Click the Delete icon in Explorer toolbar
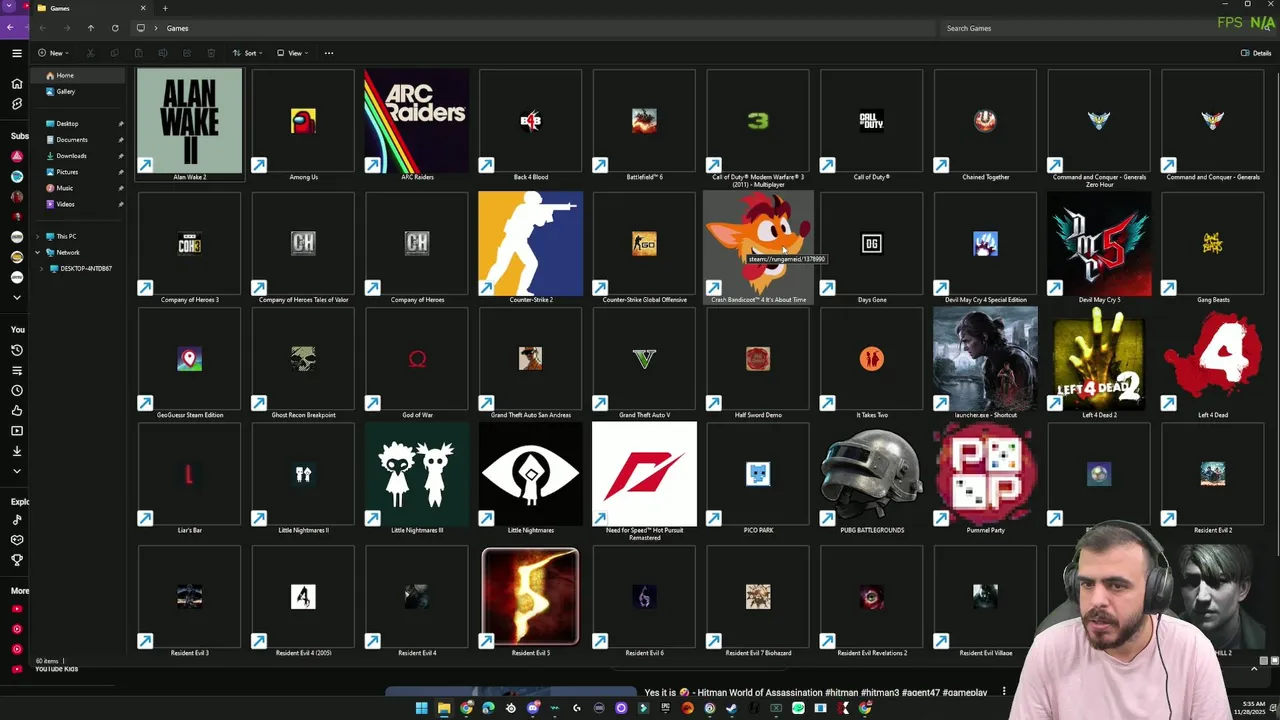 [211, 53]
